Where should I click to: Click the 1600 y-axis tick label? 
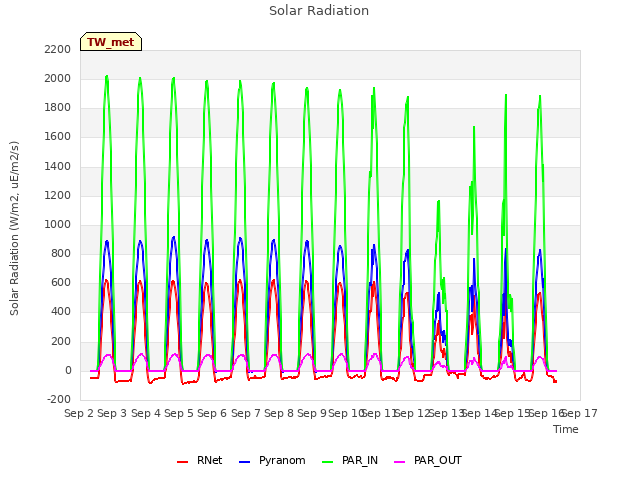(x=58, y=137)
